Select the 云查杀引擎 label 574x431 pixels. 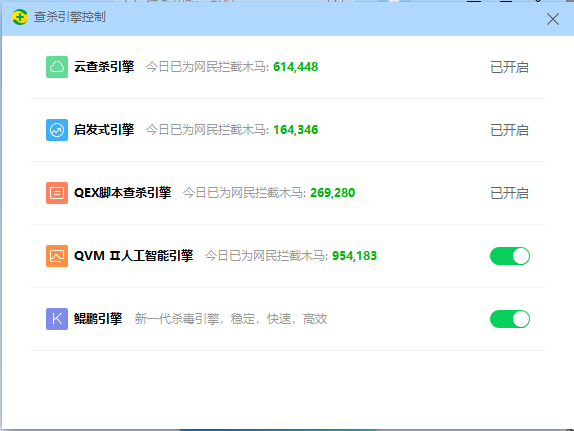(104, 67)
